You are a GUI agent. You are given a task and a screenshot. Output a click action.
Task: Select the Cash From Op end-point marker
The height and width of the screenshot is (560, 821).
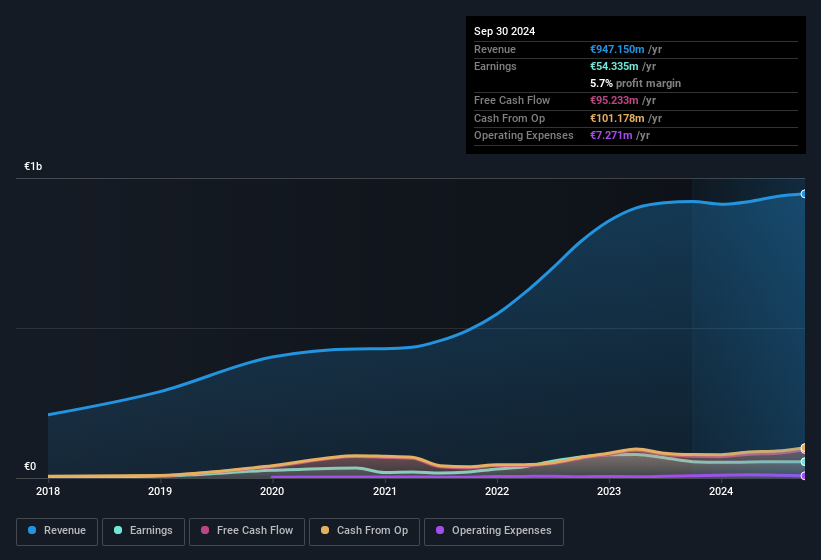[804, 447]
